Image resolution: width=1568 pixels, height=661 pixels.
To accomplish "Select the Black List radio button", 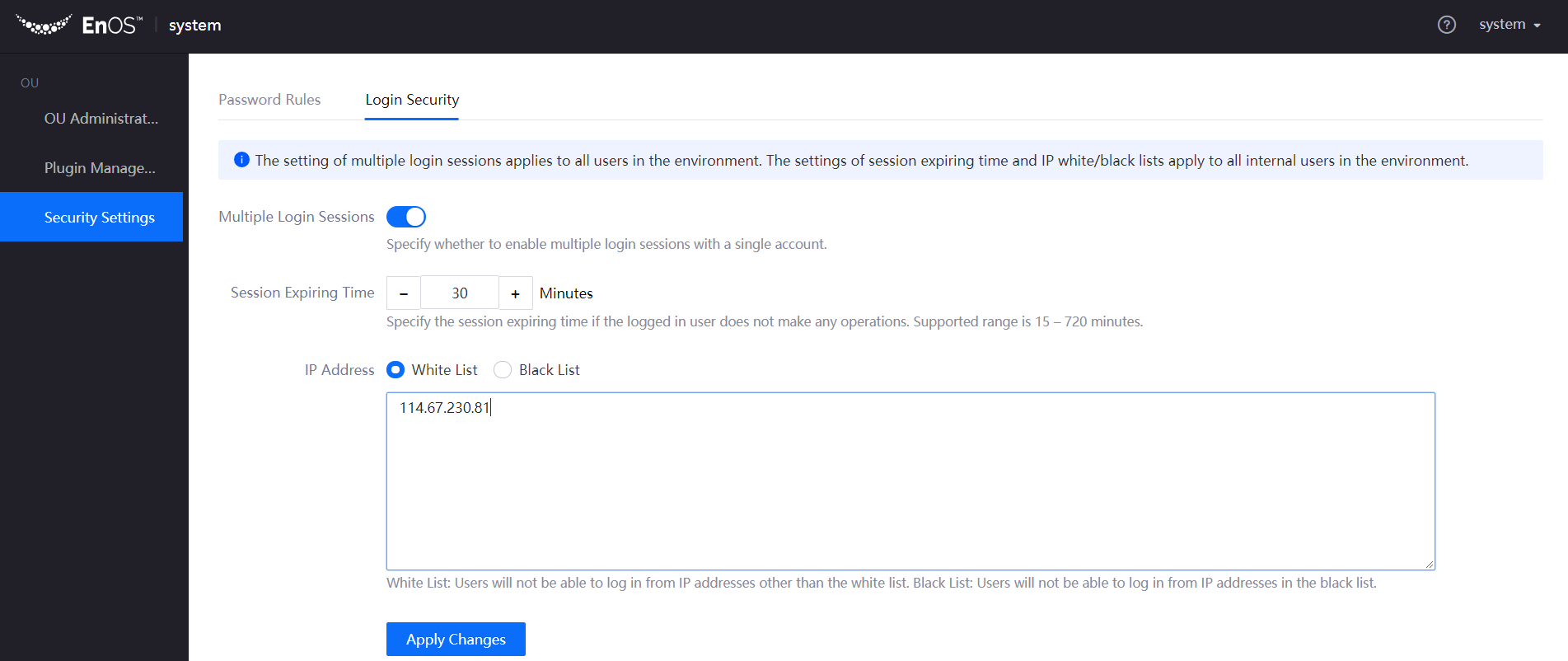I will [503, 370].
